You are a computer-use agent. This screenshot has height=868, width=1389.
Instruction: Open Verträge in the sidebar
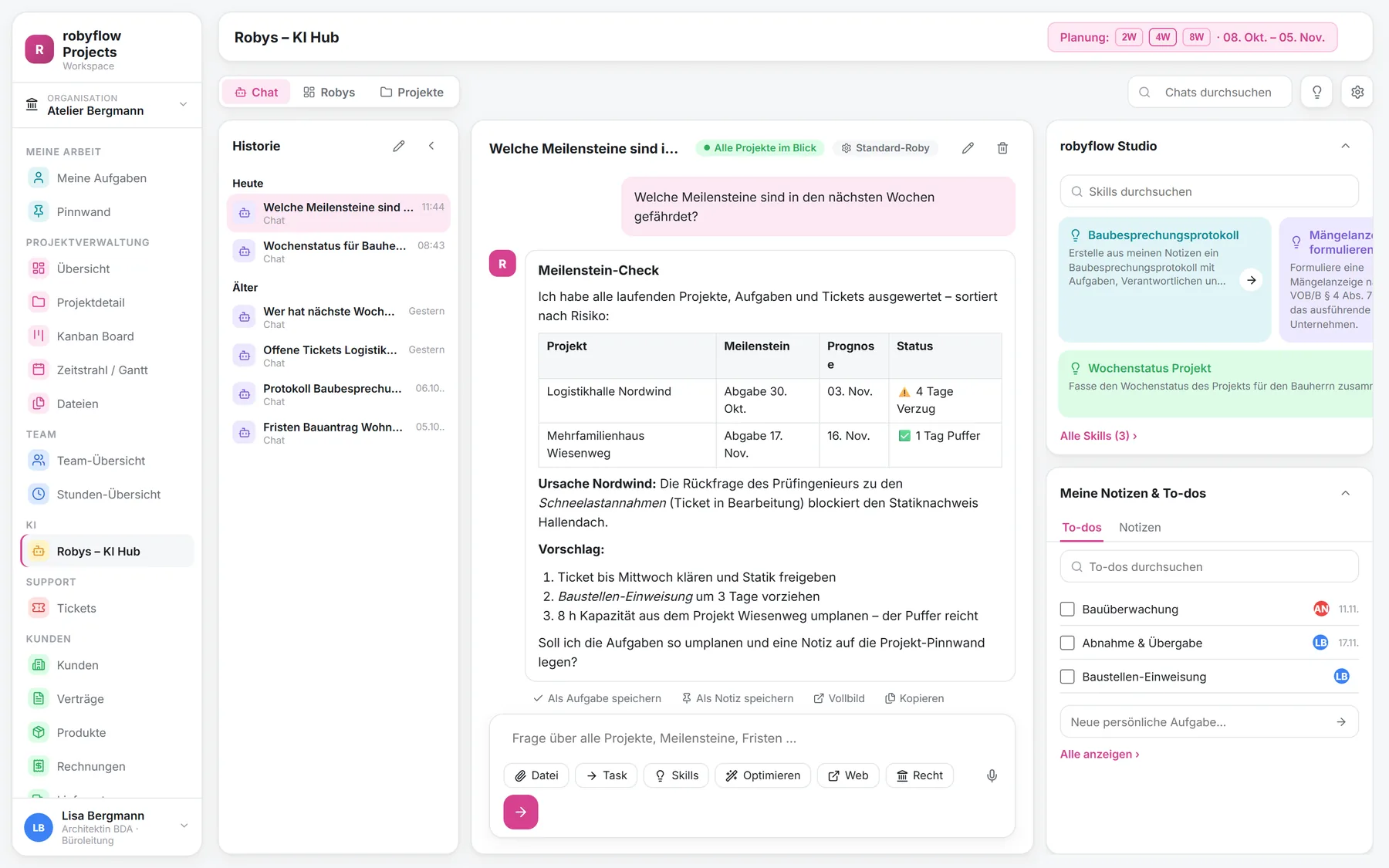107,699
